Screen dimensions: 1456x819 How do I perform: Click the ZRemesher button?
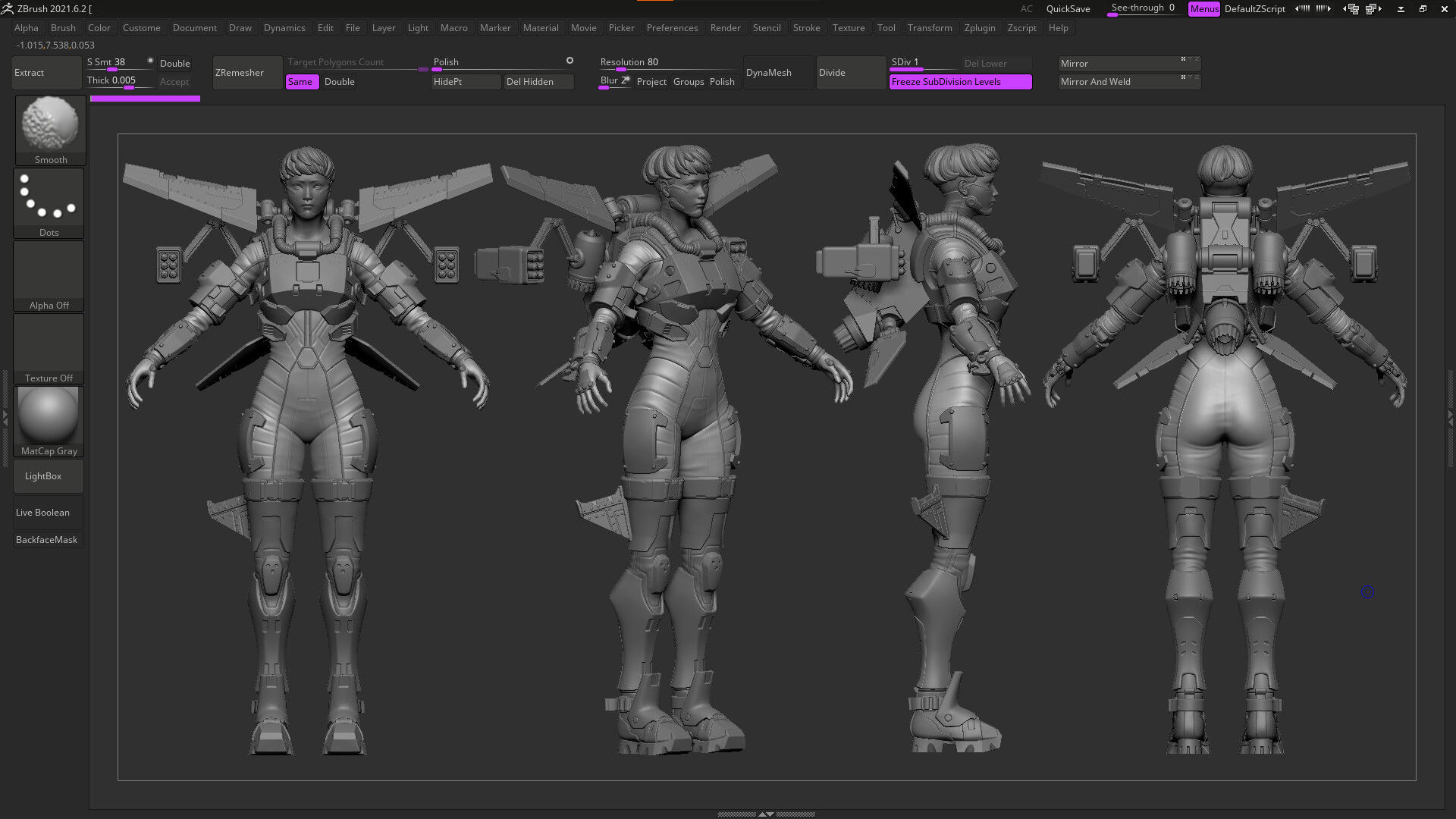247,73
